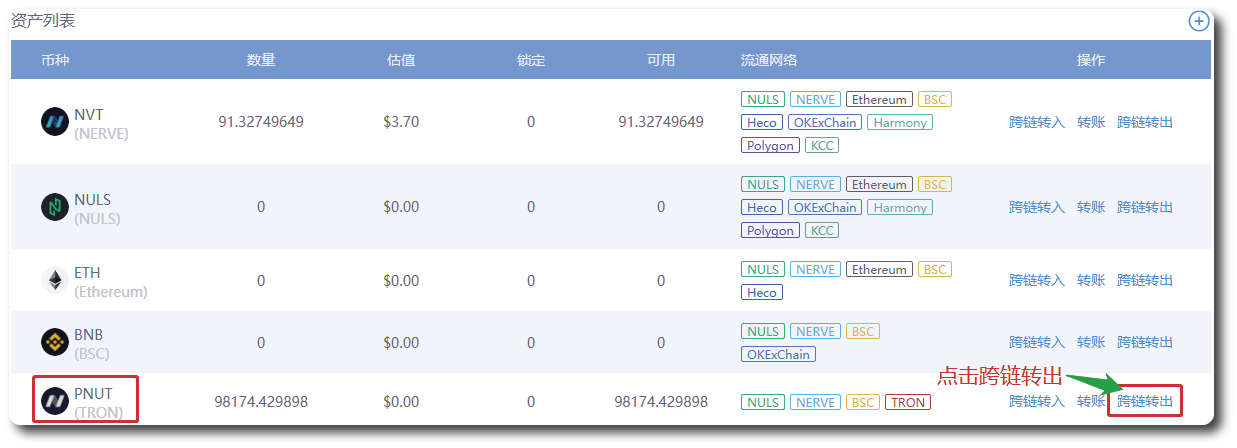The image size is (1237, 448).
Task: Click the Polygon tag in NVT row
Action: [x=770, y=146]
